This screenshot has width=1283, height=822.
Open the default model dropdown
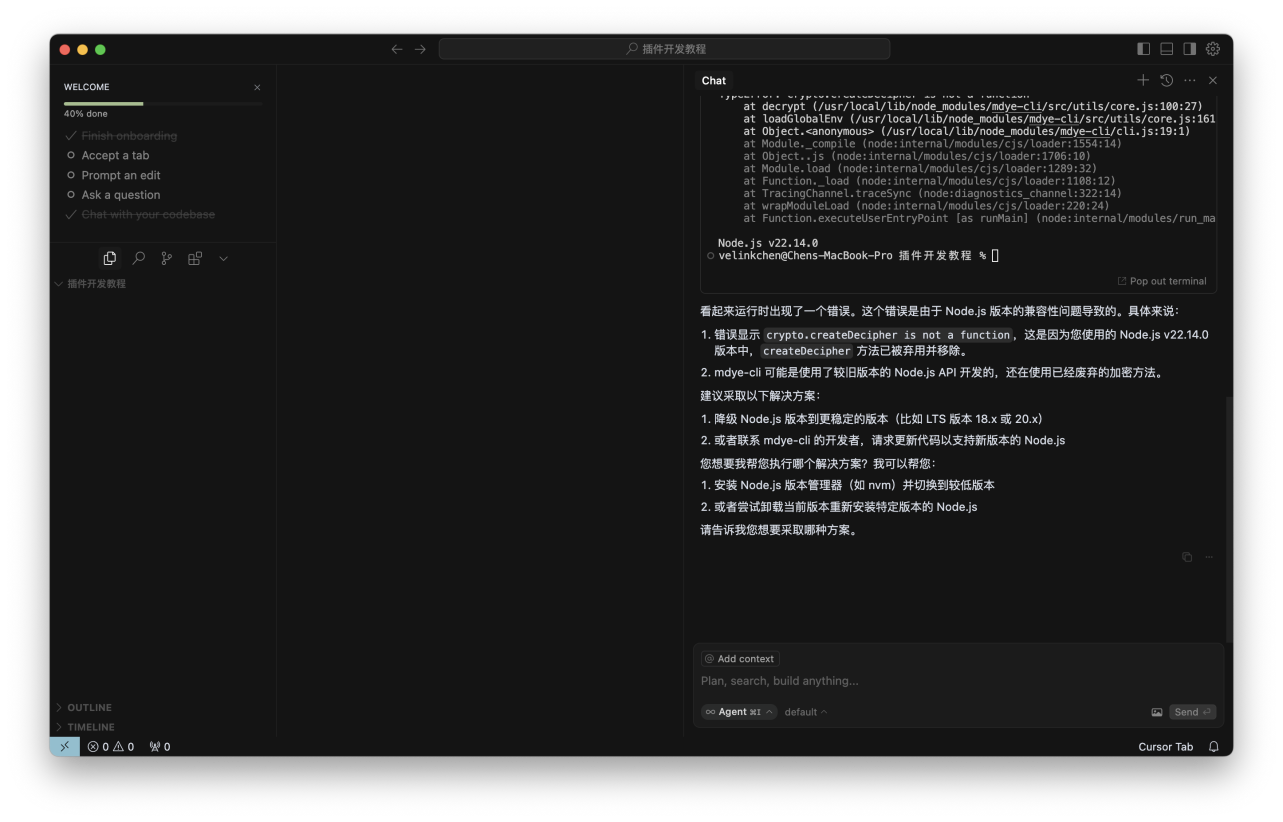click(x=805, y=712)
